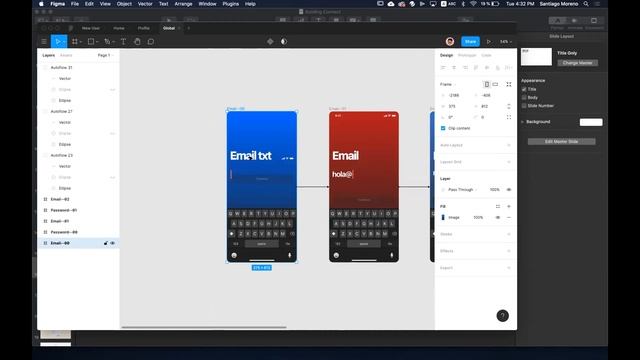The width and height of the screenshot is (640, 360).
Task: Add Export setting with plus icon
Action: point(509,268)
